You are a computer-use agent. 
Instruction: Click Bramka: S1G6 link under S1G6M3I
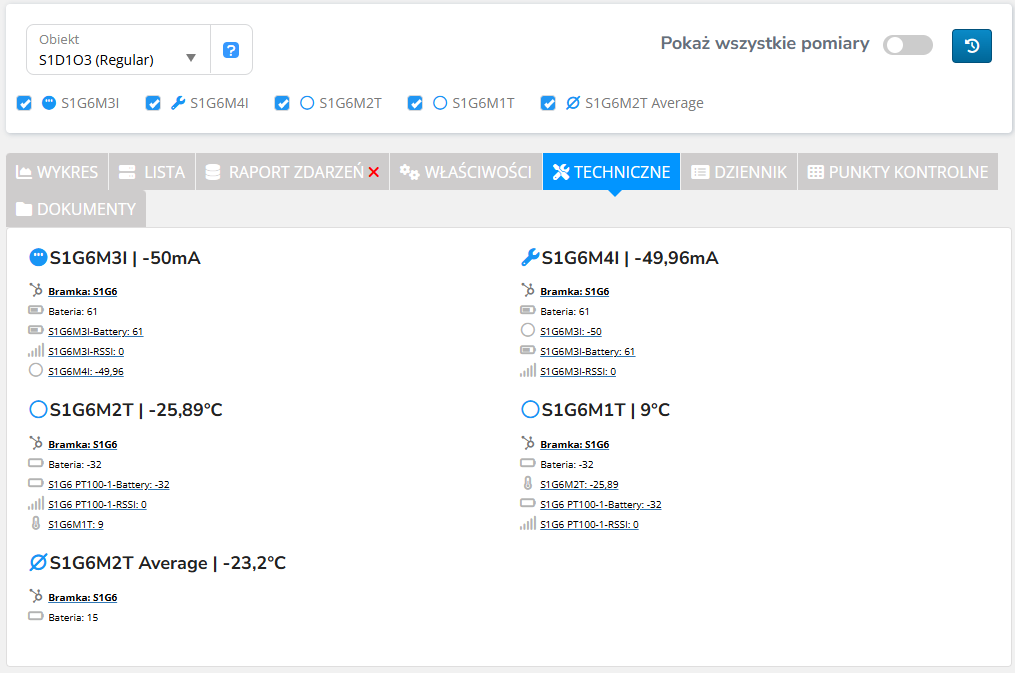click(83, 292)
